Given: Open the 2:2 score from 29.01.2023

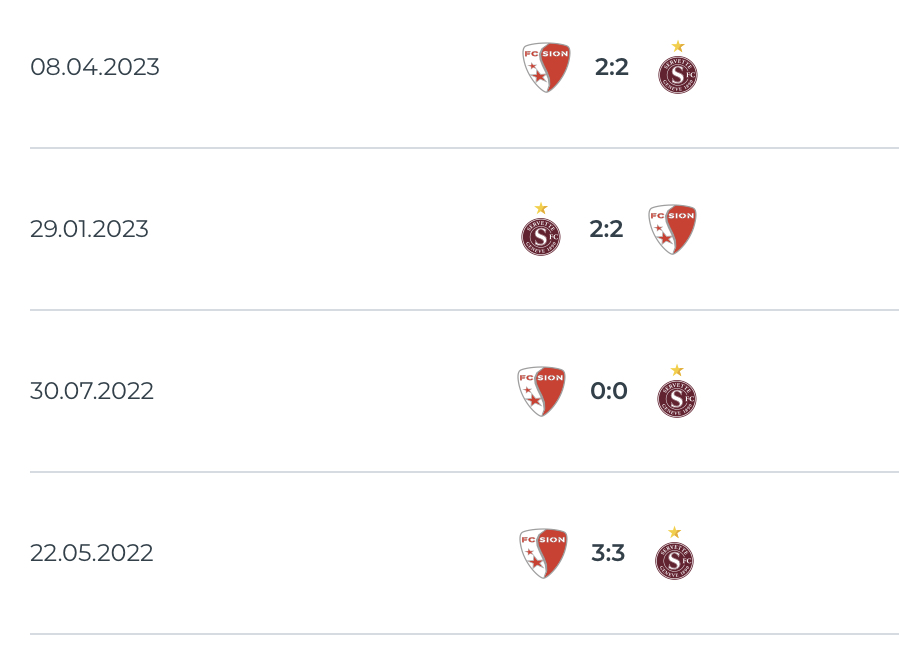Looking at the screenshot, I should (x=606, y=229).
